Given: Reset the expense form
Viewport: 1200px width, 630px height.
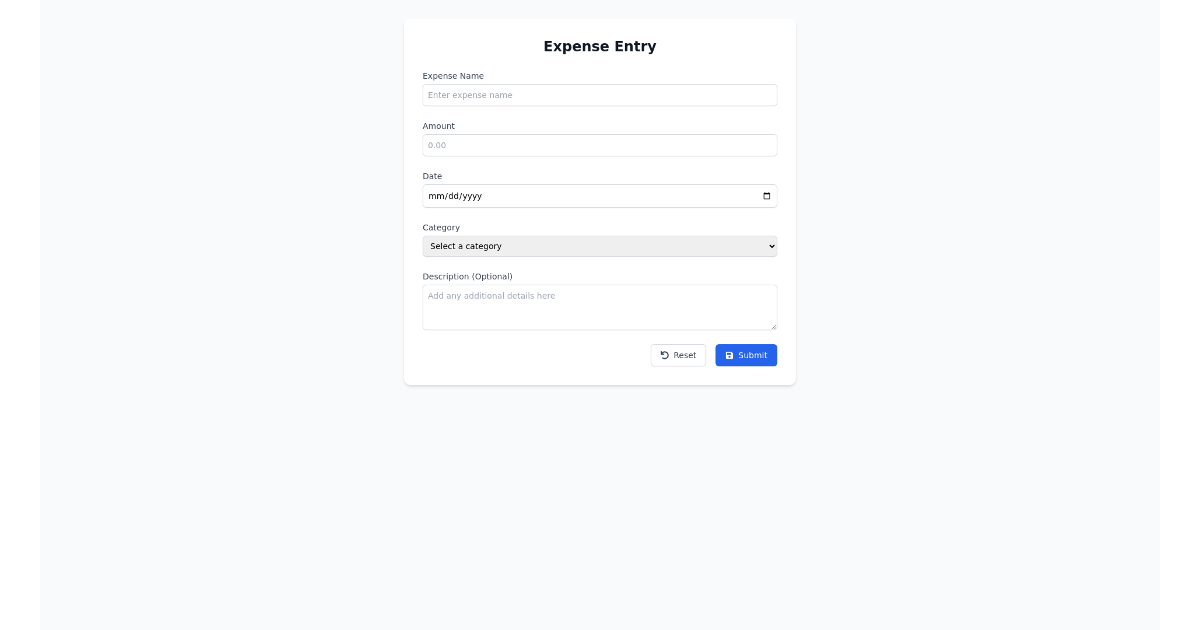Looking at the screenshot, I should (x=678, y=355).
